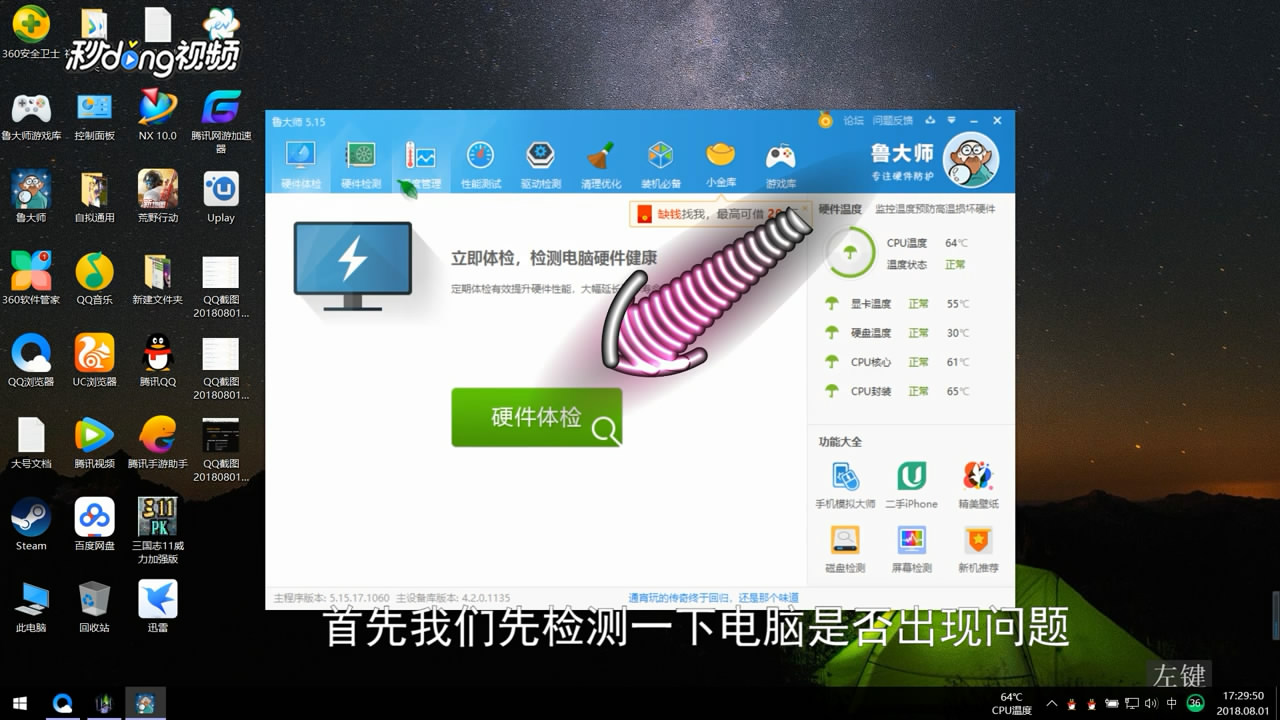The image size is (1280, 720).
Task: Open the 硬件体检 hardware checkup tab
Action: point(301,165)
